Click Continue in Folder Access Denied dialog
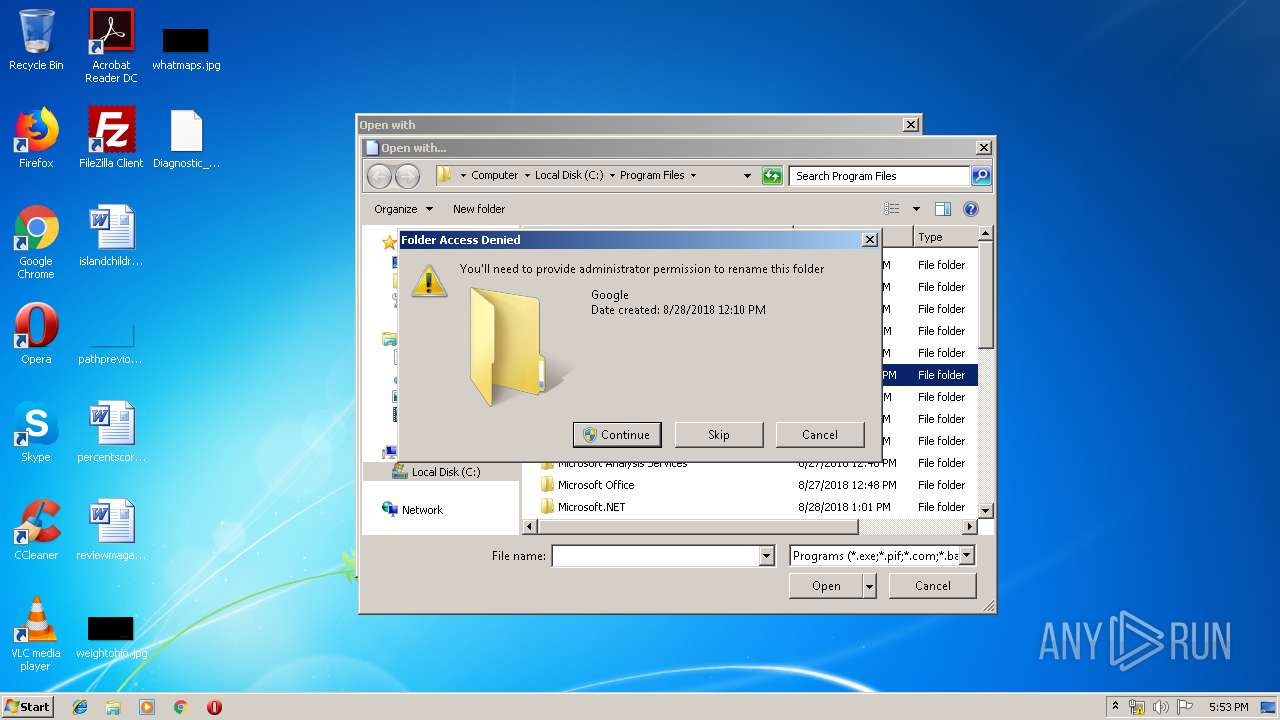This screenshot has width=1280, height=720. click(617, 434)
